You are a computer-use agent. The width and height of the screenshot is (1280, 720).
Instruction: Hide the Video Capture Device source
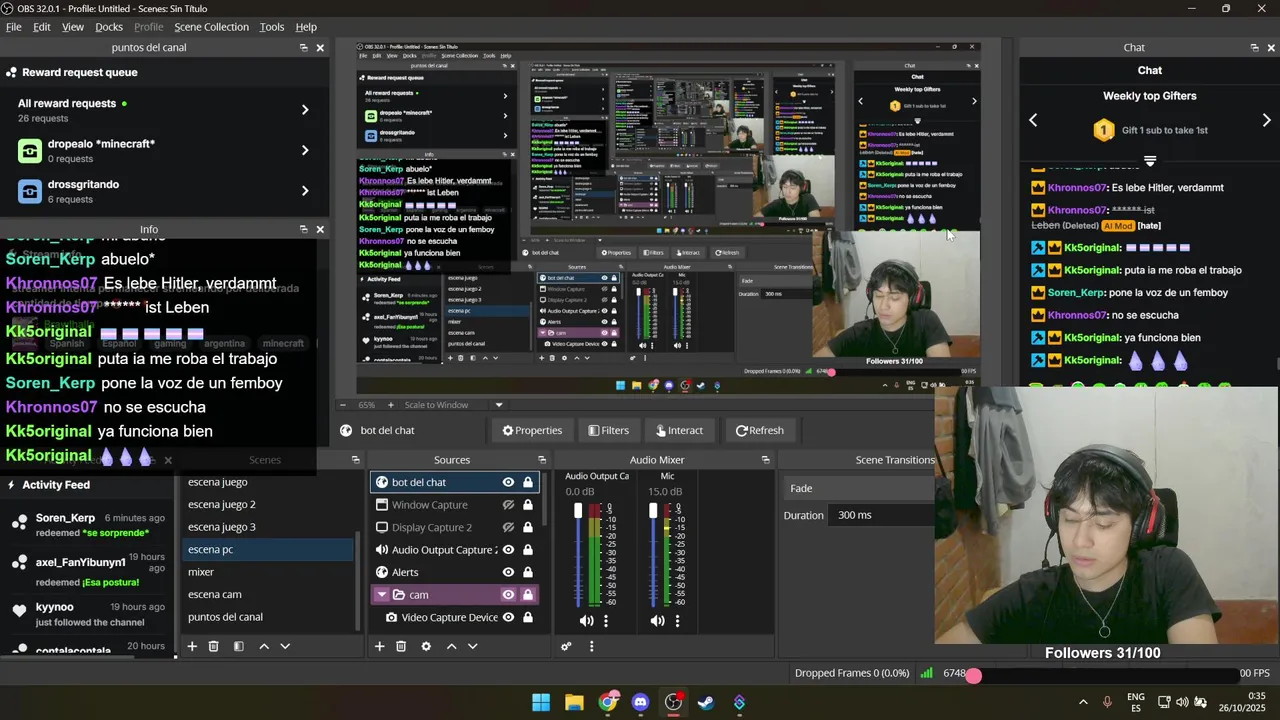coord(508,618)
